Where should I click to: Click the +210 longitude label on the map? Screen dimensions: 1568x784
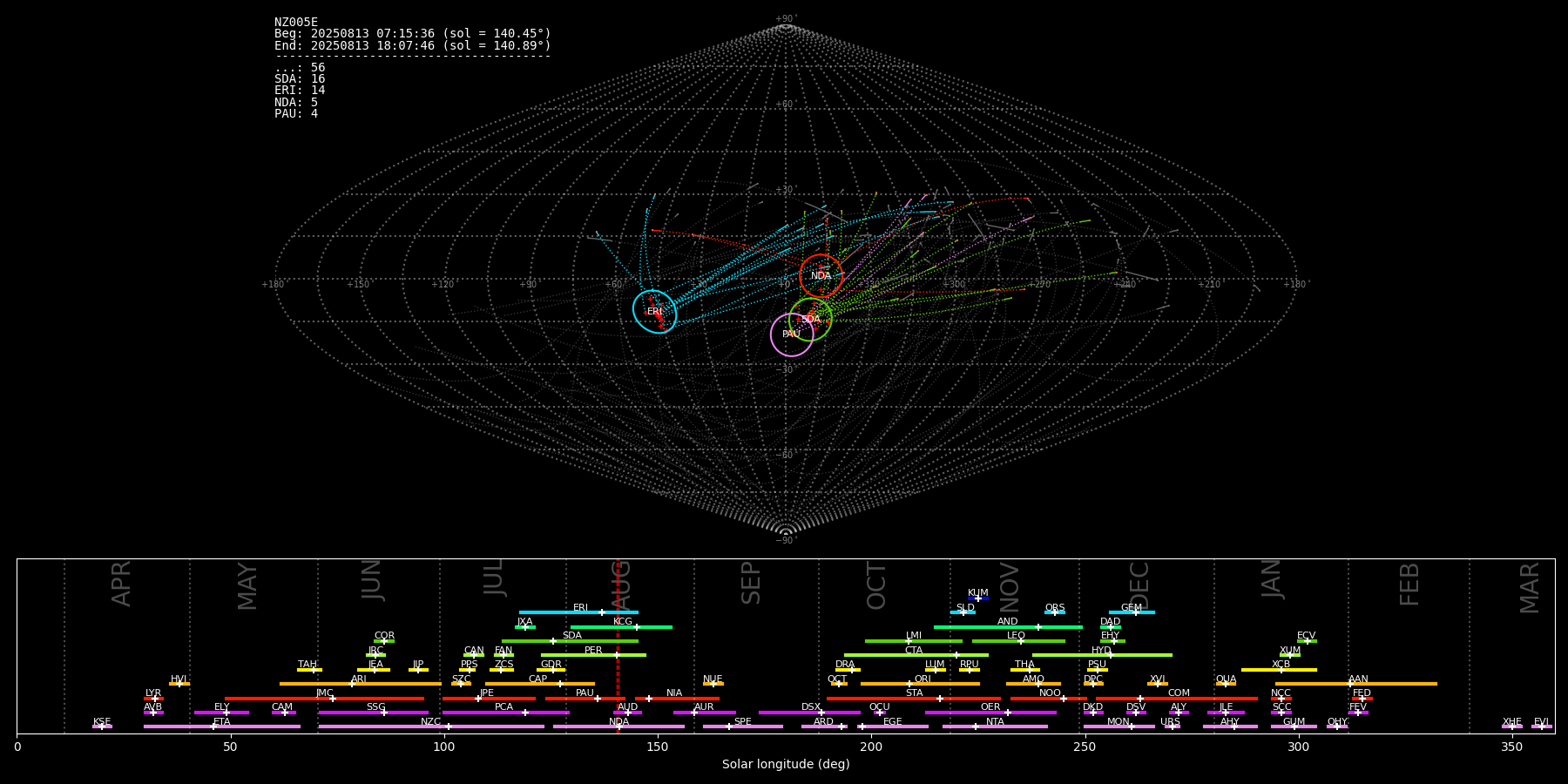pos(1209,284)
